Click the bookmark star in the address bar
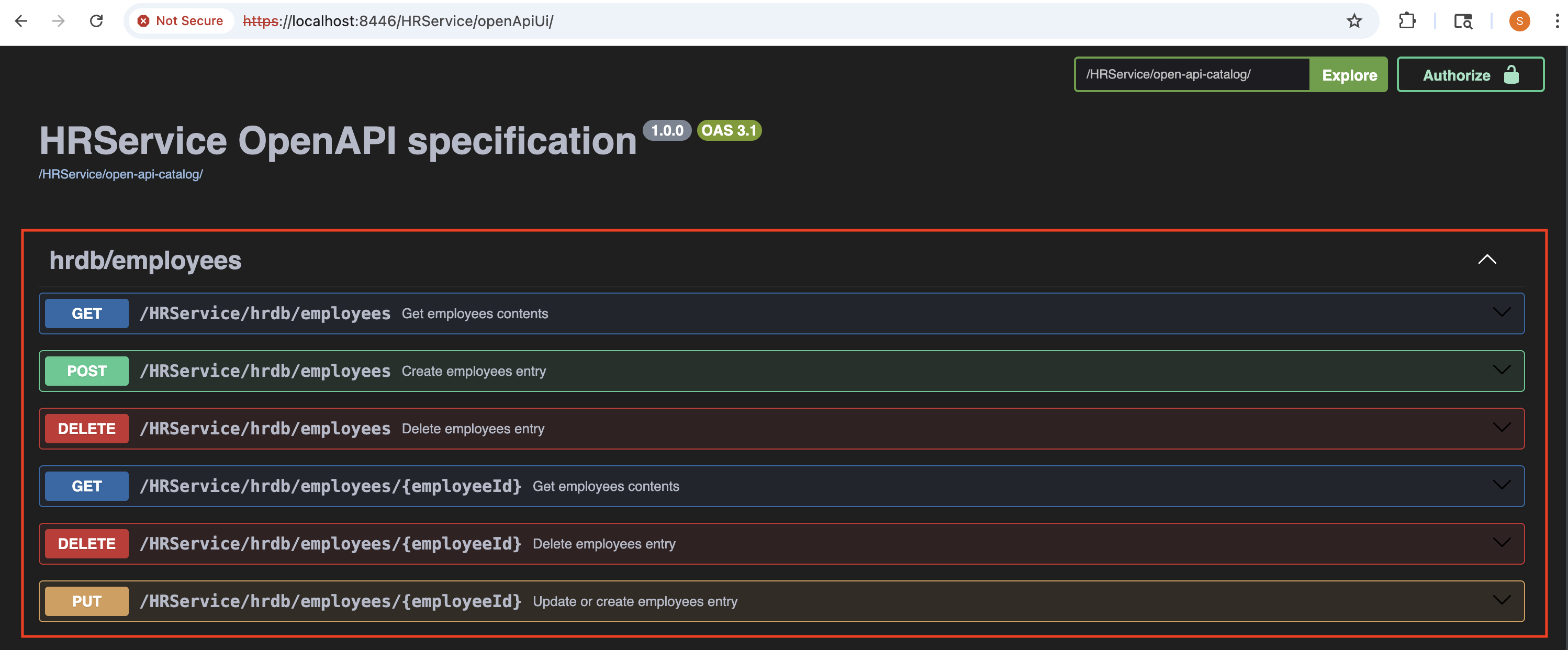The image size is (1568, 650). 1354,21
